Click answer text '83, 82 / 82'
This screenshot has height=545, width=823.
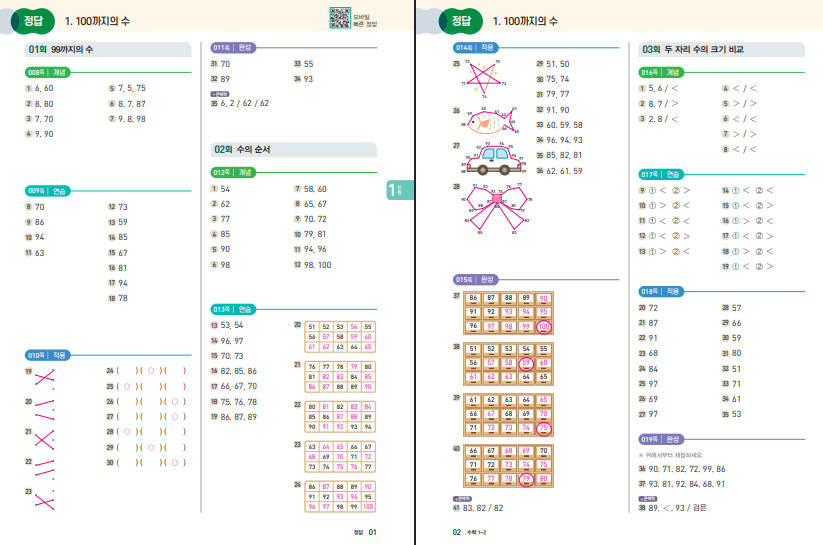tap(483, 508)
